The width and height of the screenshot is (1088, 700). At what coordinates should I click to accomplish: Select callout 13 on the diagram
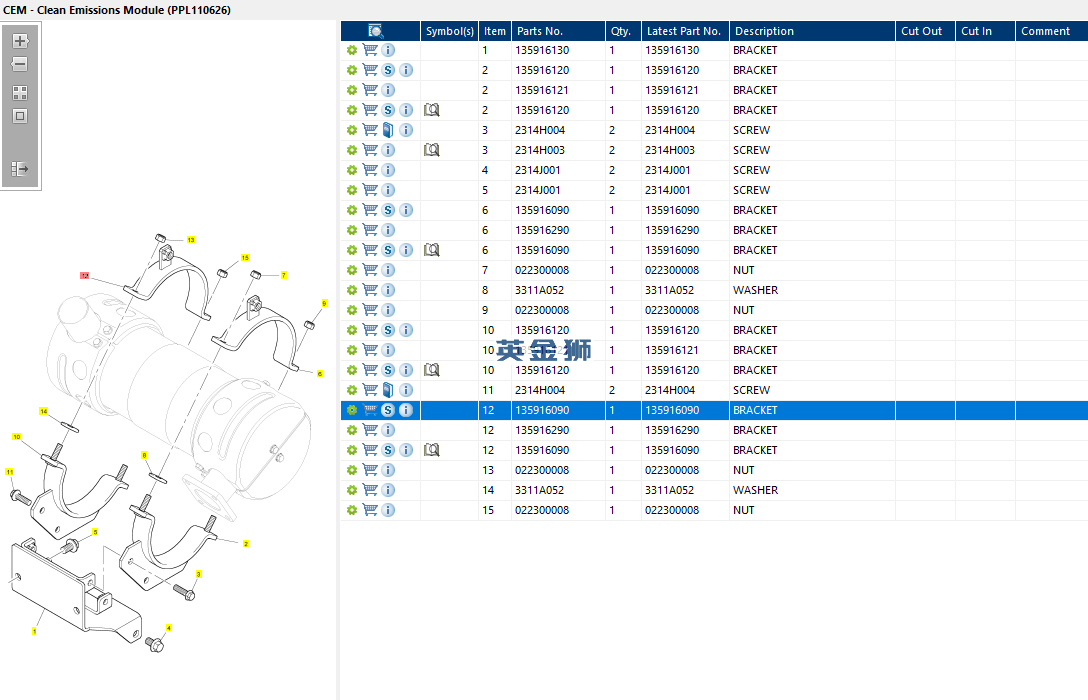[191, 239]
